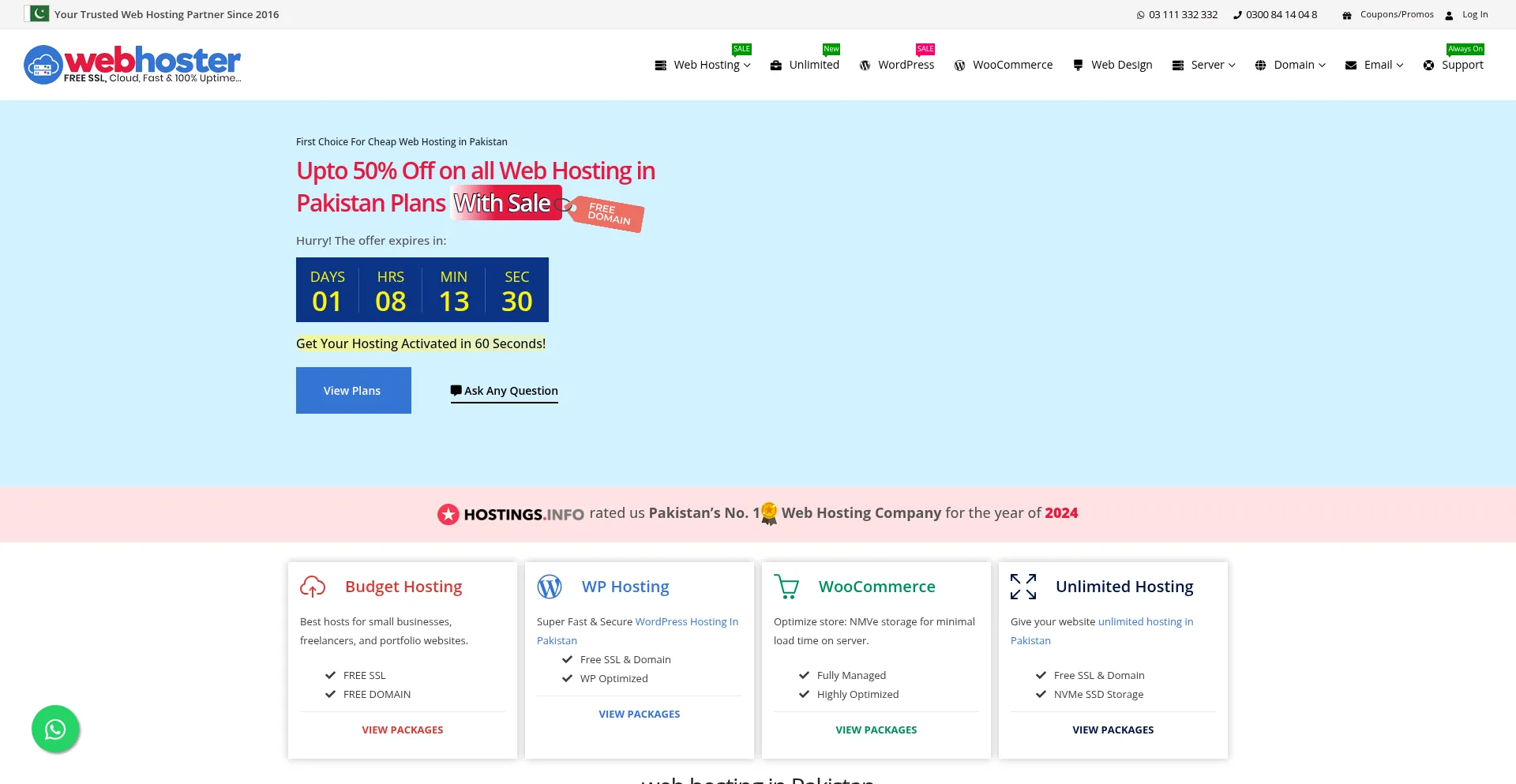Viewport: 1516px width, 784px height.
Task: Click the Pakistan flag icon in top bar
Action: (37, 14)
